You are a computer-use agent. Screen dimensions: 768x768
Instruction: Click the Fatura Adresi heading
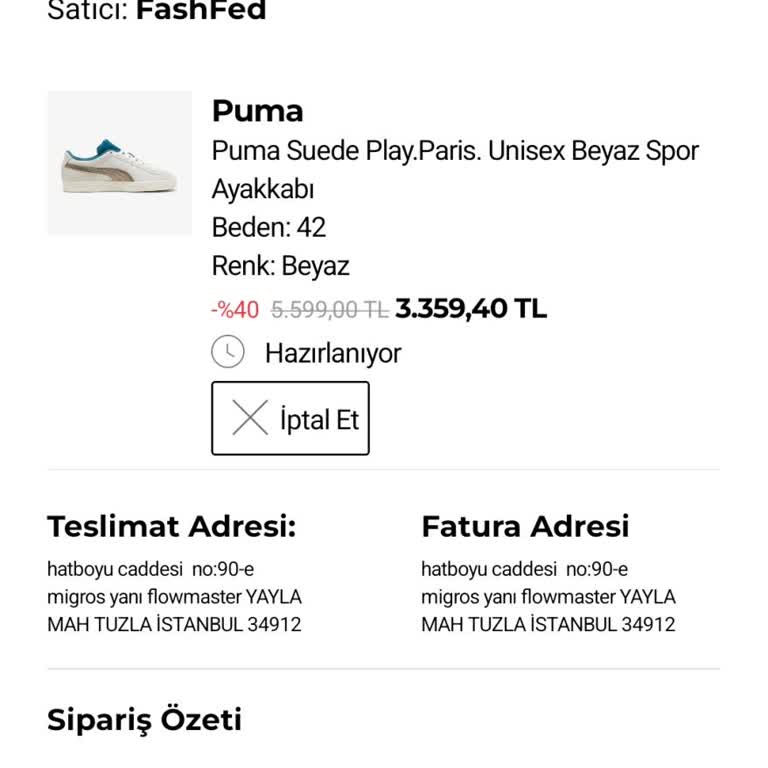[525, 526]
